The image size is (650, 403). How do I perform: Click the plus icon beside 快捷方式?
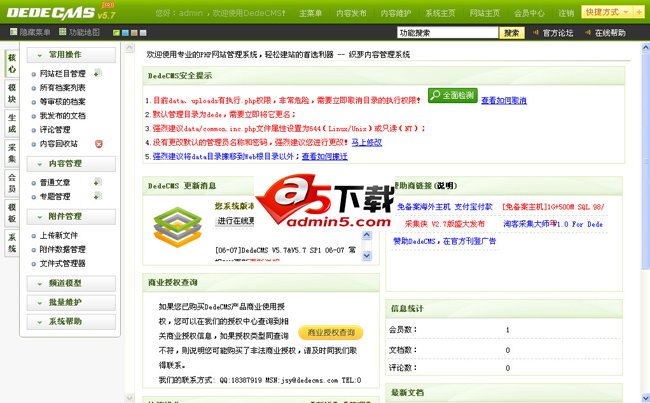point(639,12)
